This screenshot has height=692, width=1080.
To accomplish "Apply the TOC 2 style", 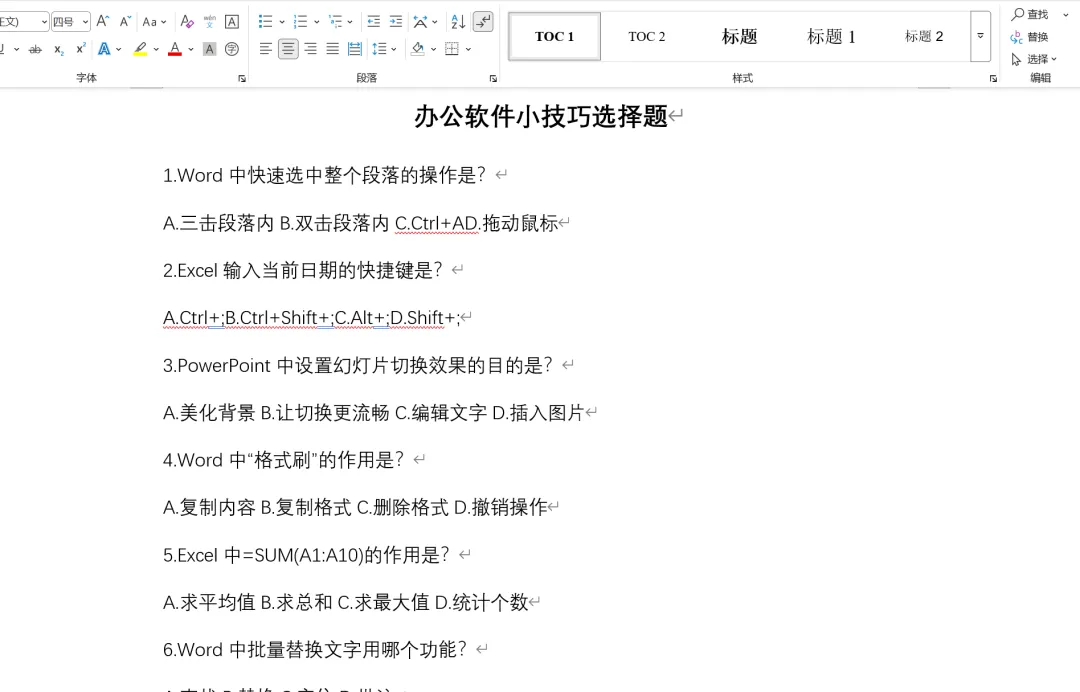I will pos(647,36).
